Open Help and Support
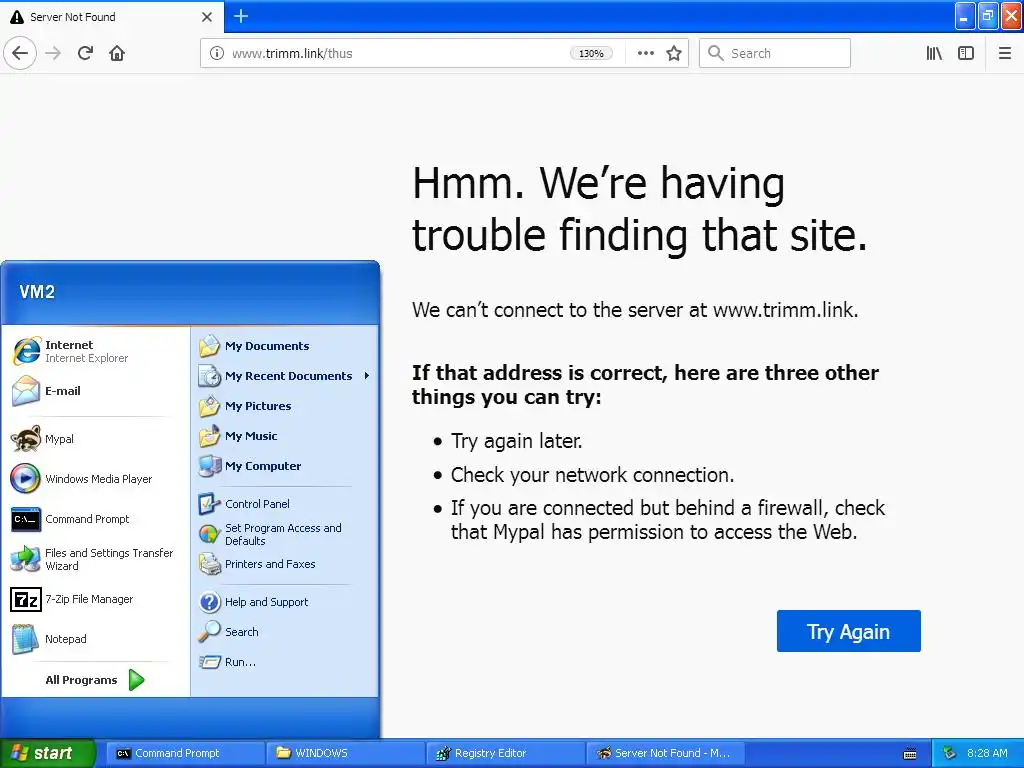 (285, 601)
